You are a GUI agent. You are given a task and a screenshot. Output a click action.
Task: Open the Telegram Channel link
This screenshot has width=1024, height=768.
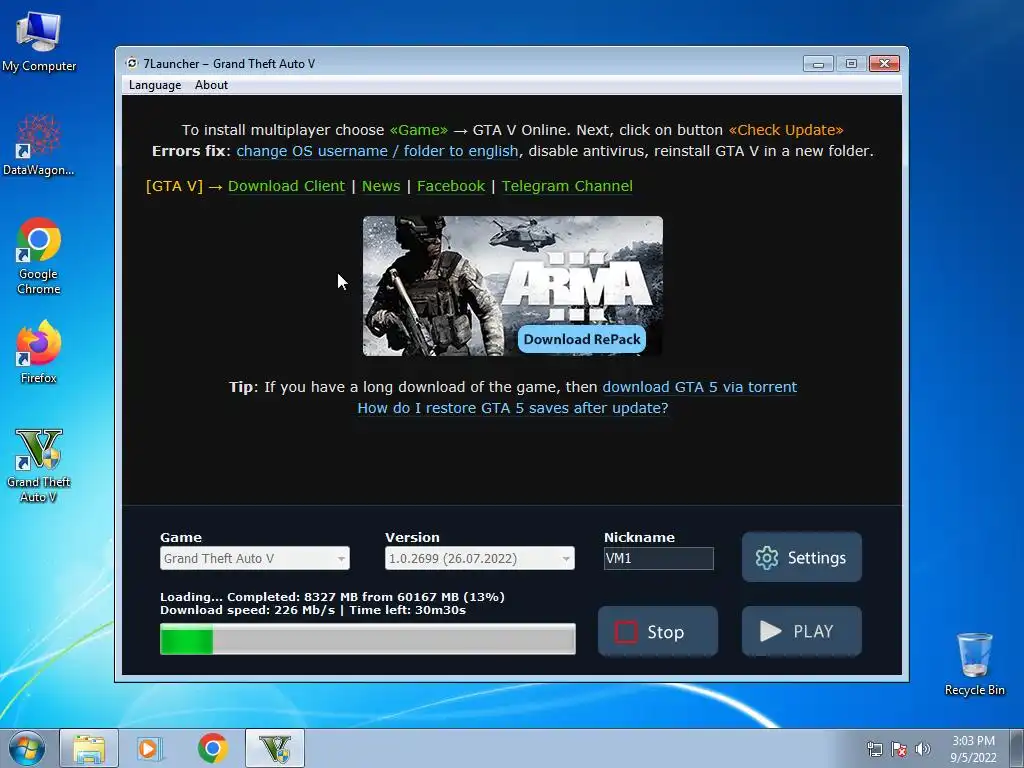[567, 186]
